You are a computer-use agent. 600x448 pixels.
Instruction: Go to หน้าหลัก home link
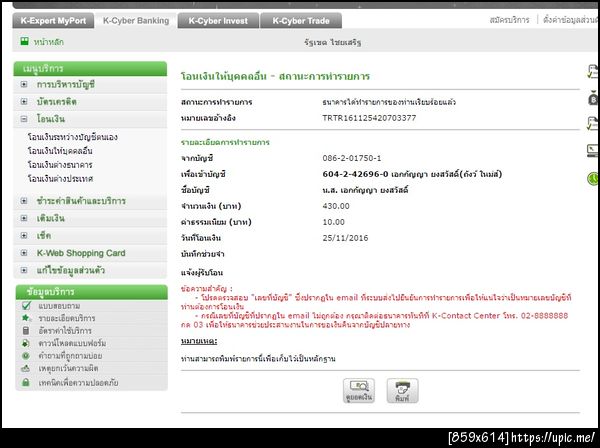tap(49, 42)
